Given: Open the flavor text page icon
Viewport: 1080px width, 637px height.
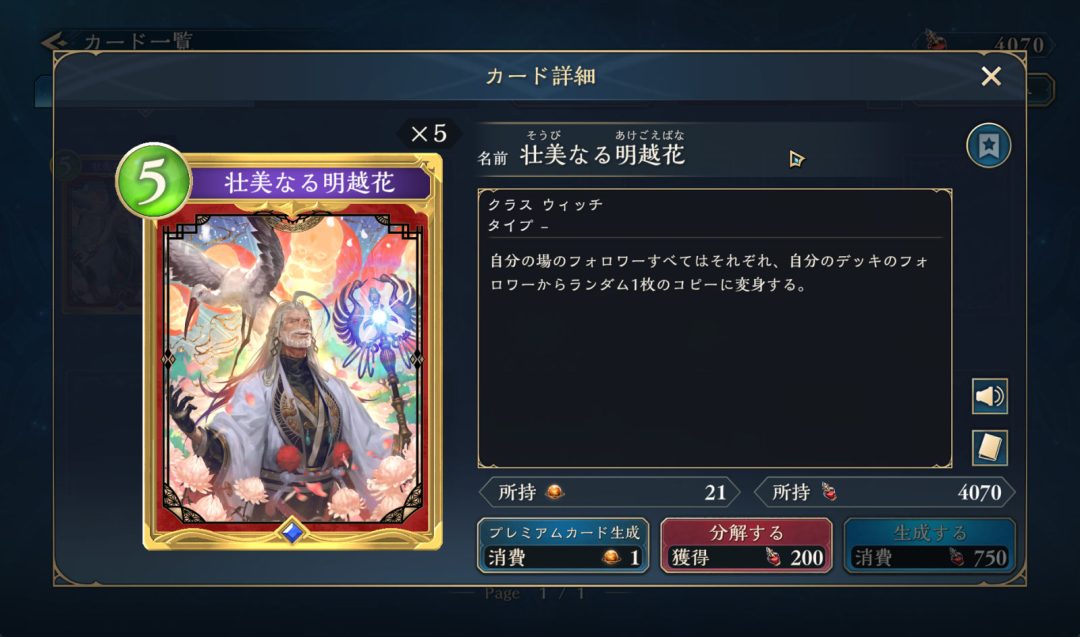Looking at the screenshot, I should tap(990, 448).
